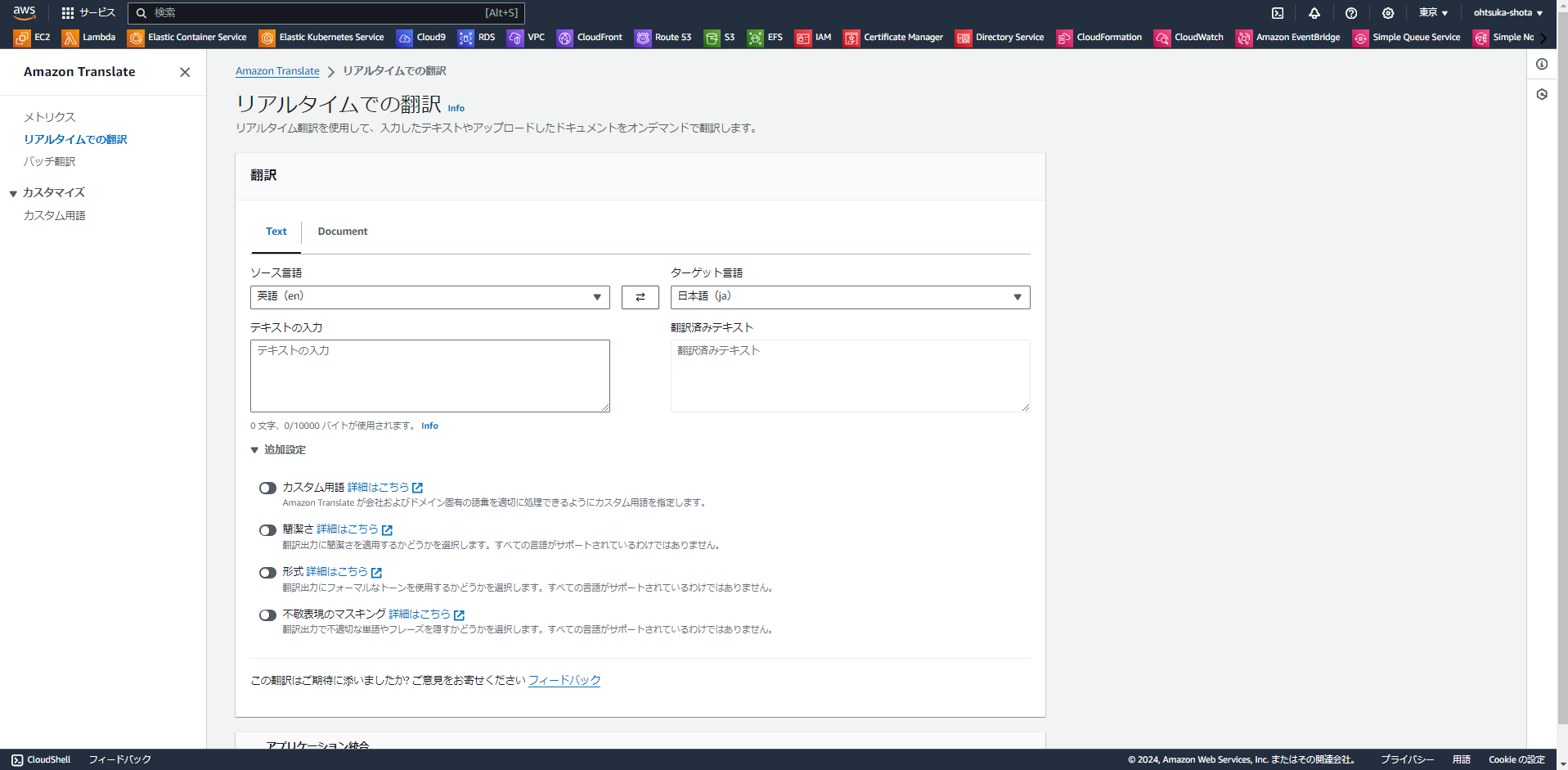This screenshot has width=1568, height=770.
Task: Open the RDS shortcut
Action: [477, 38]
